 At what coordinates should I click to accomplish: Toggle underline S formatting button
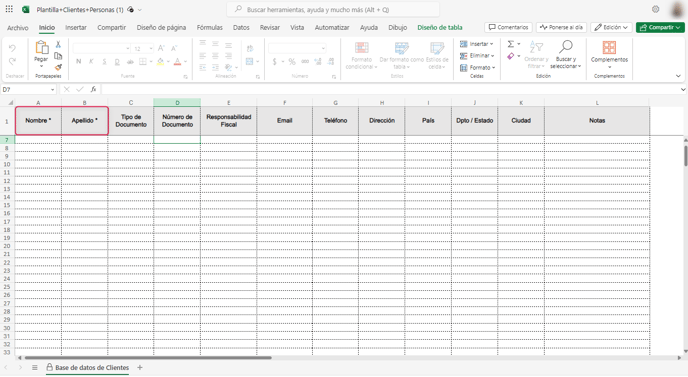point(104,61)
